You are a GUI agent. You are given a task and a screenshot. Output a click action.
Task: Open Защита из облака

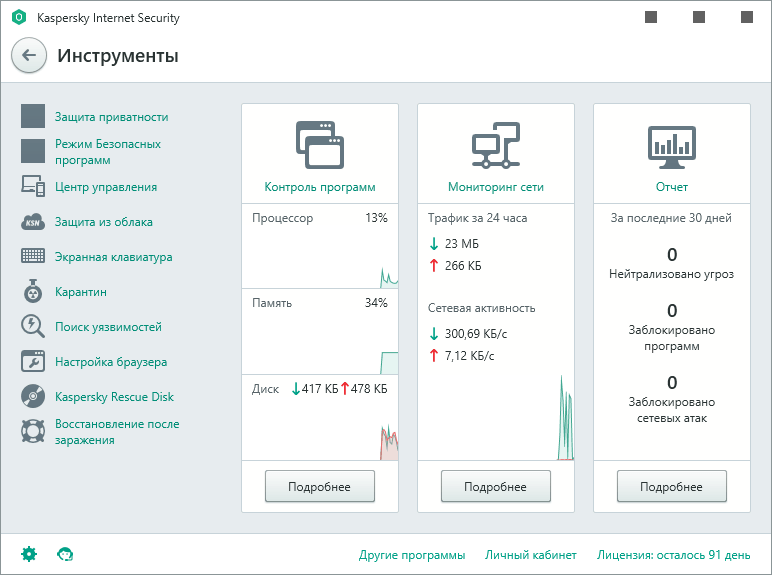pyautogui.click(x=104, y=222)
